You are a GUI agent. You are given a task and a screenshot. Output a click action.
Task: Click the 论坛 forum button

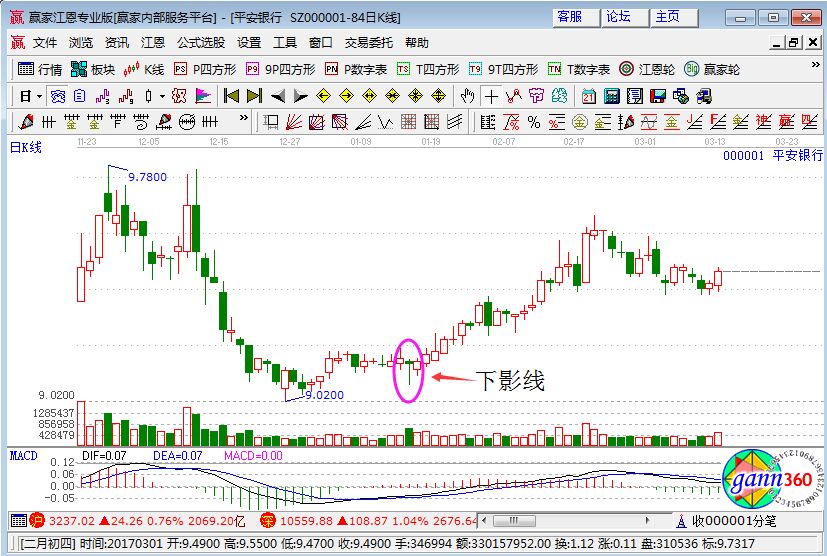click(619, 17)
